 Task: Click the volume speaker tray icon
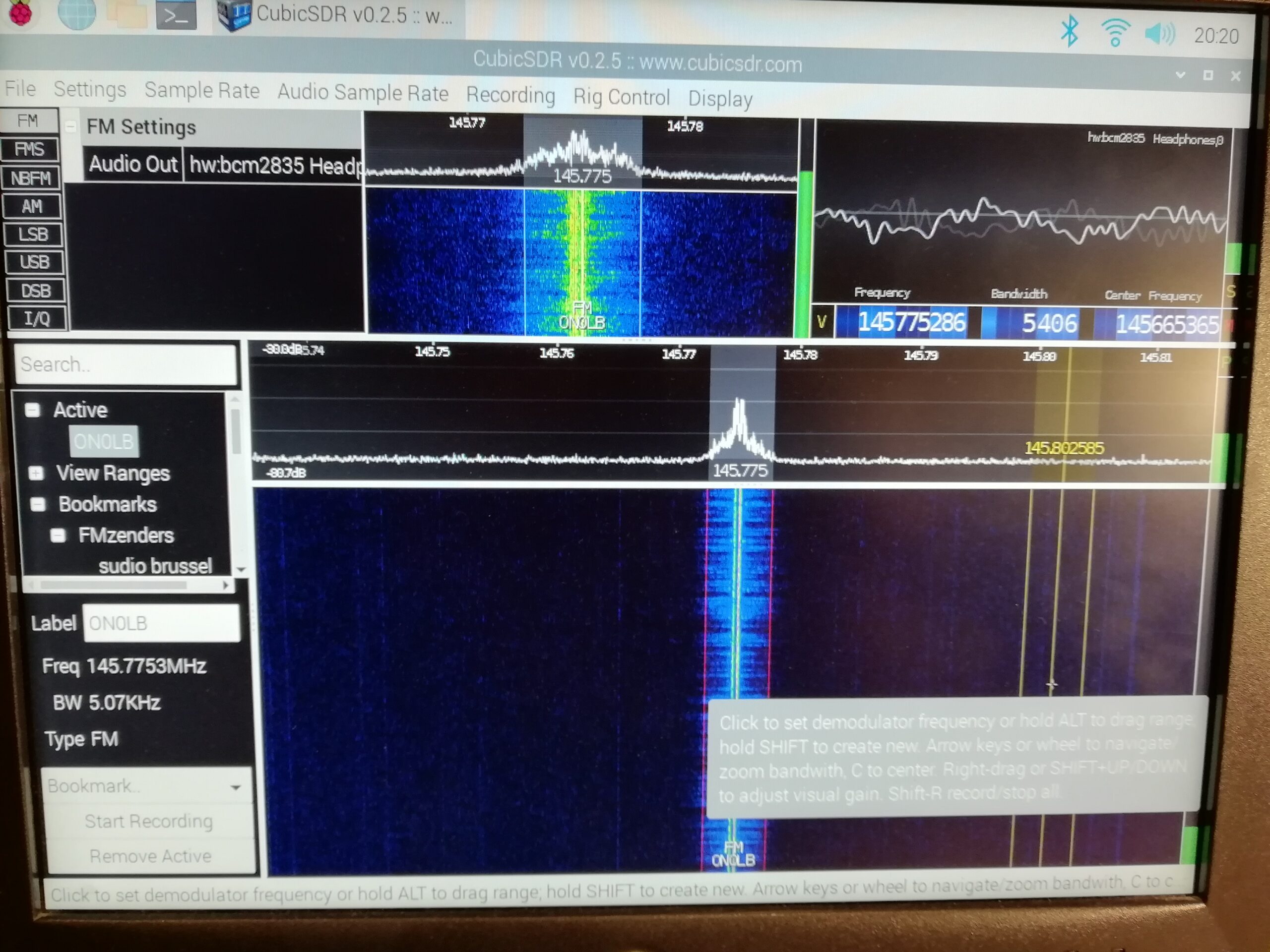point(1159,34)
